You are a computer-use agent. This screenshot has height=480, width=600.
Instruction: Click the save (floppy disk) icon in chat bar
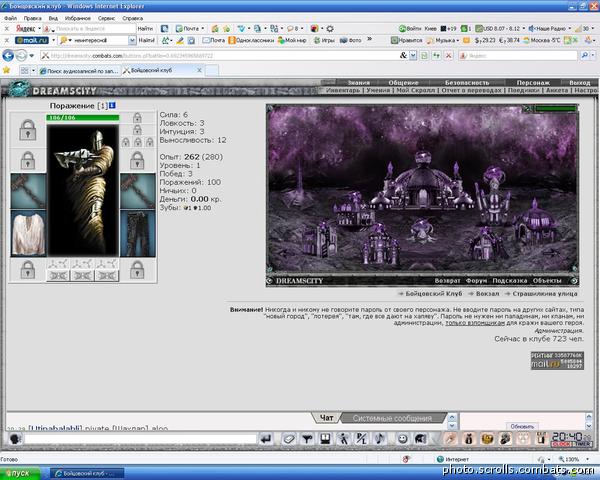325,439
